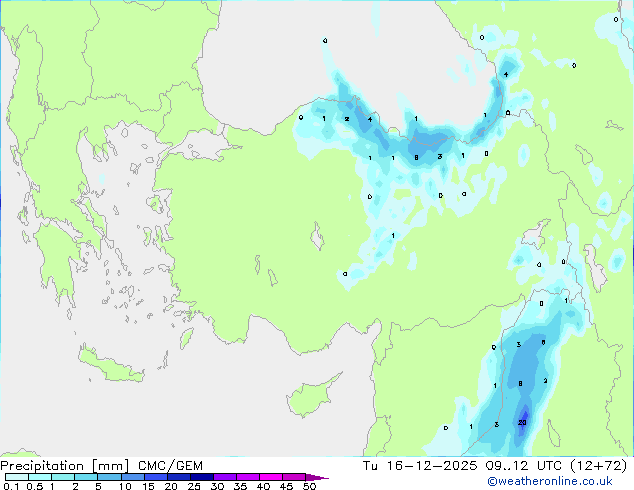Click the '25' legend tick label
The height and width of the screenshot is (490, 634).
(x=194, y=486)
